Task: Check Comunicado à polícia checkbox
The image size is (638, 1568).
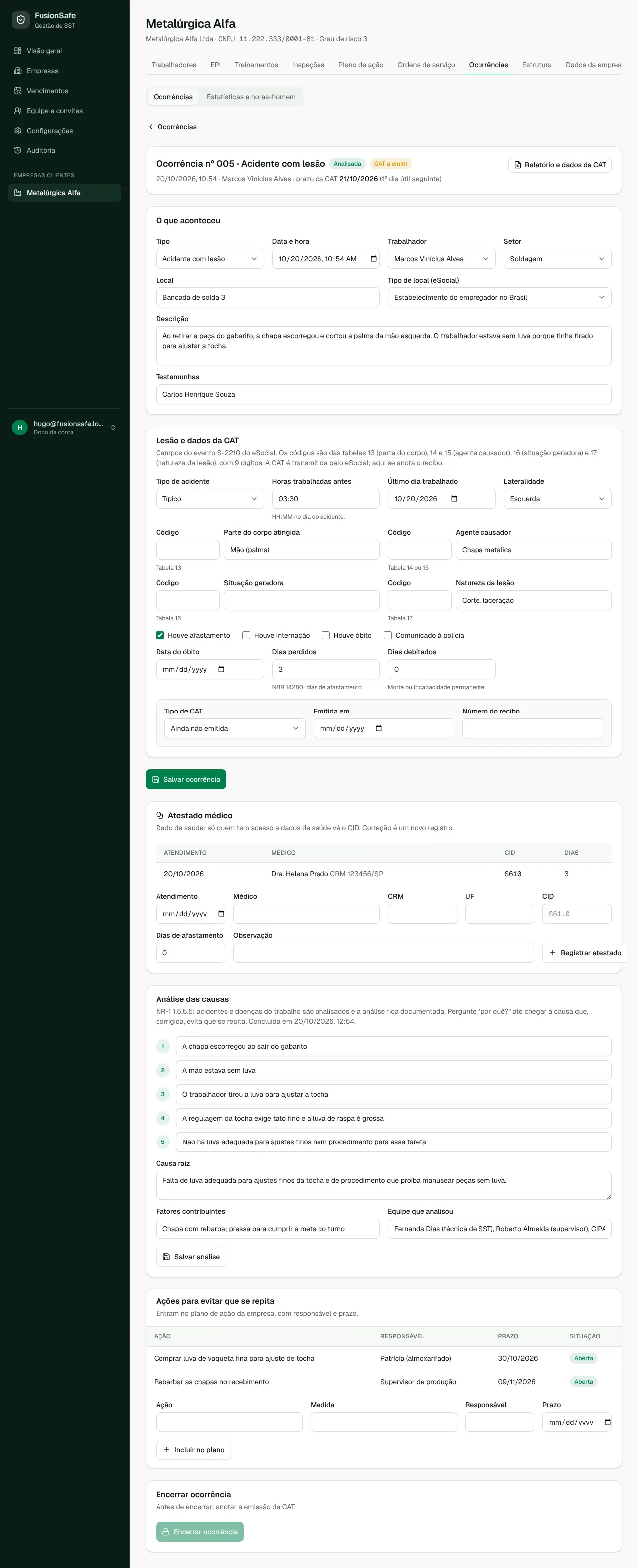Action: (x=388, y=635)
